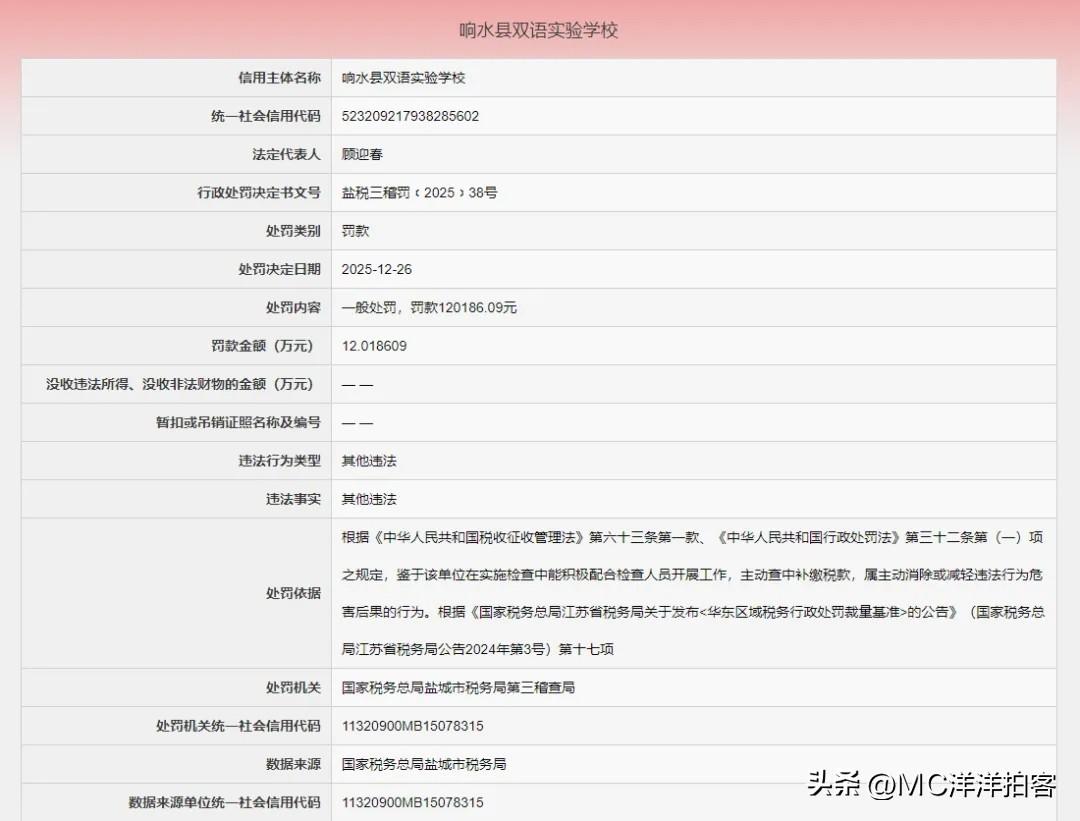Click the credit code 523209217938285602
This screenshot has height=821, width=1080.
[x=410, y=116]
